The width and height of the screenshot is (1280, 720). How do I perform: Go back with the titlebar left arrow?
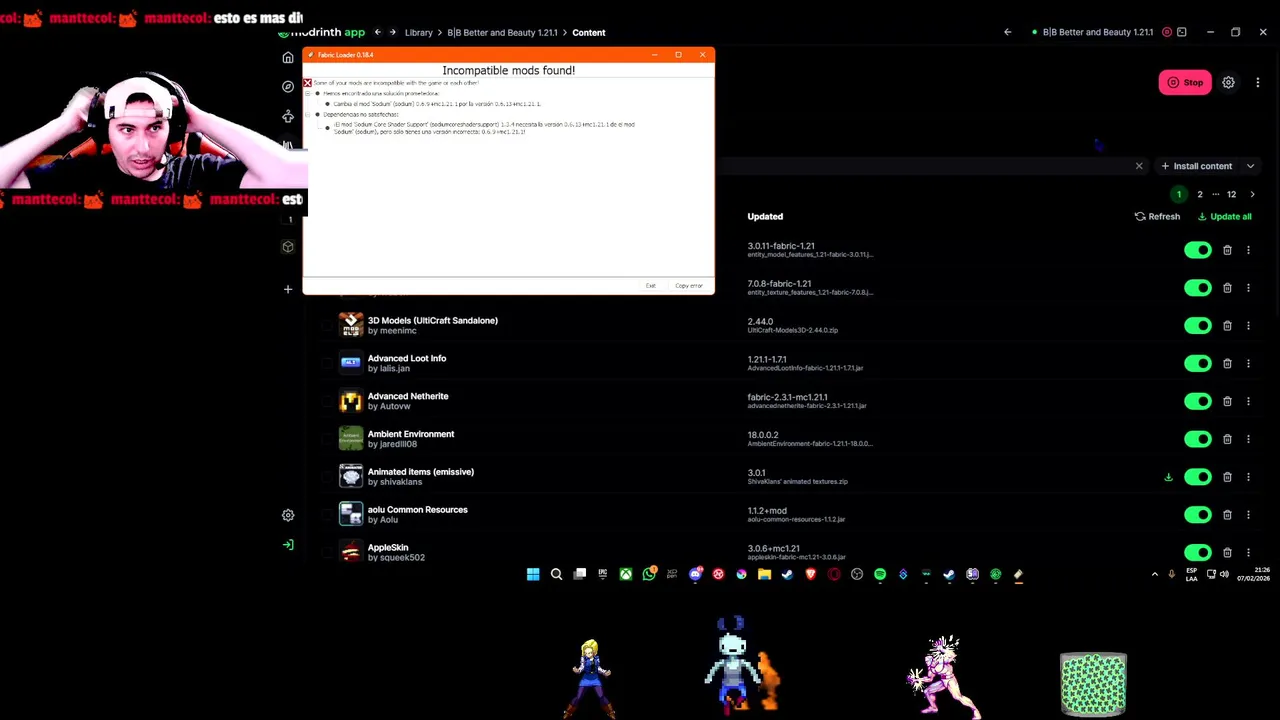[1007, 32]
